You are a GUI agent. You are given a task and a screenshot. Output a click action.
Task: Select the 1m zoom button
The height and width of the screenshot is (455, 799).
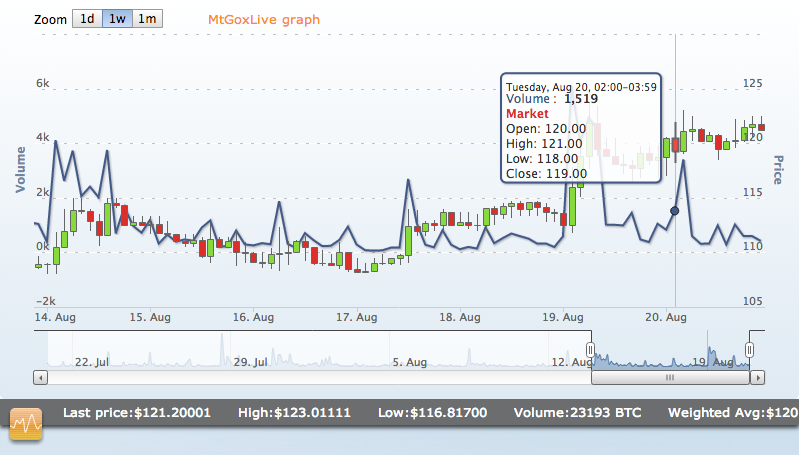pos(147,19)
